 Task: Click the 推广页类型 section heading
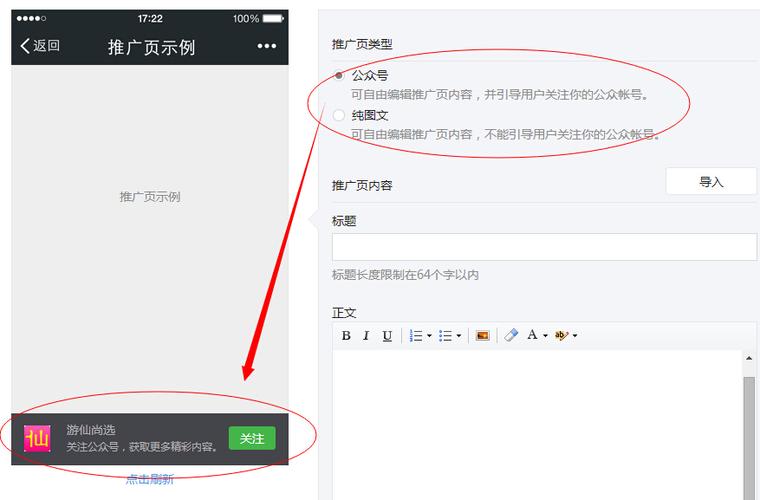[362, 44]
